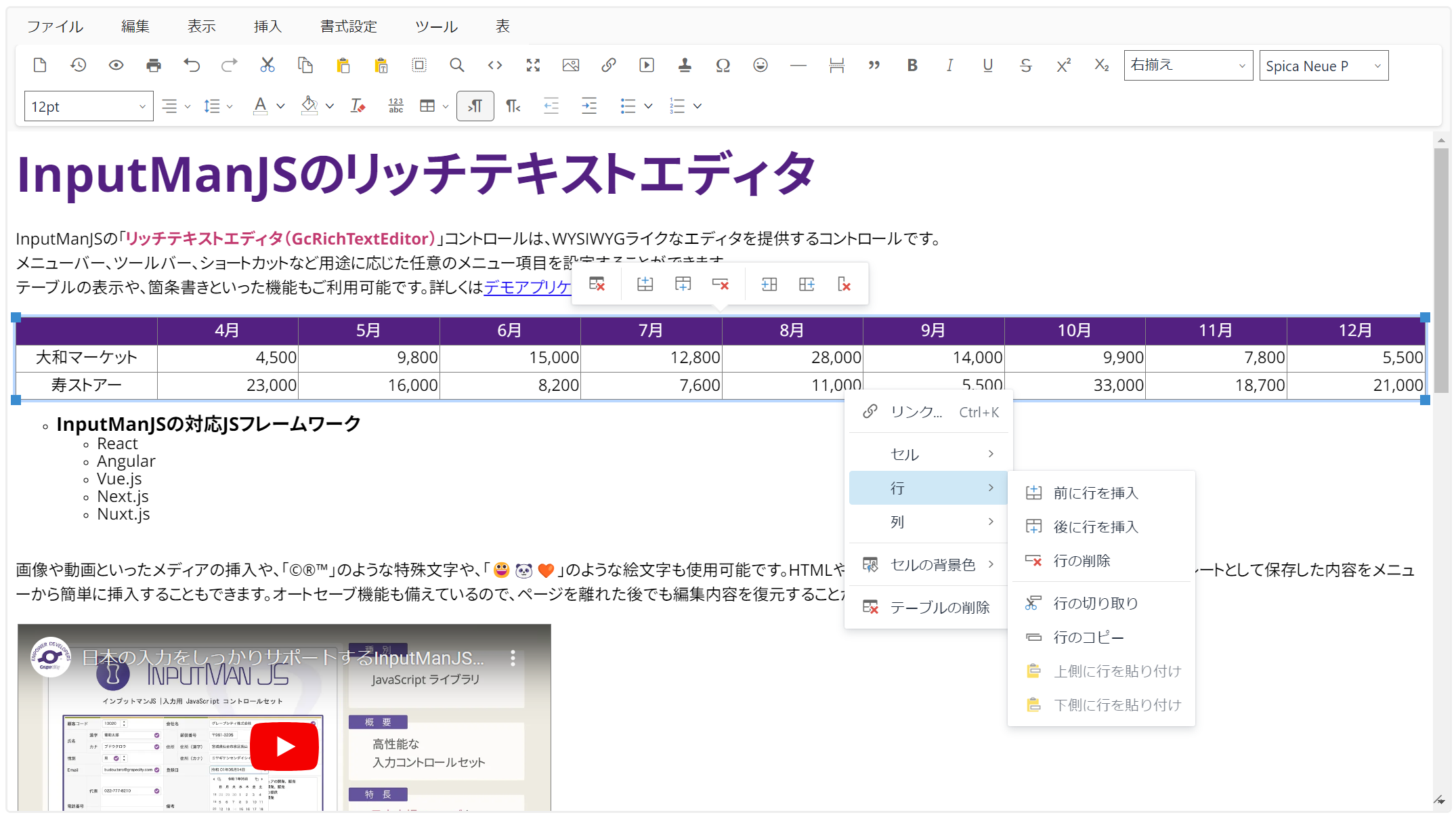Open the text alignment dropdown arrow

(188, 106)
